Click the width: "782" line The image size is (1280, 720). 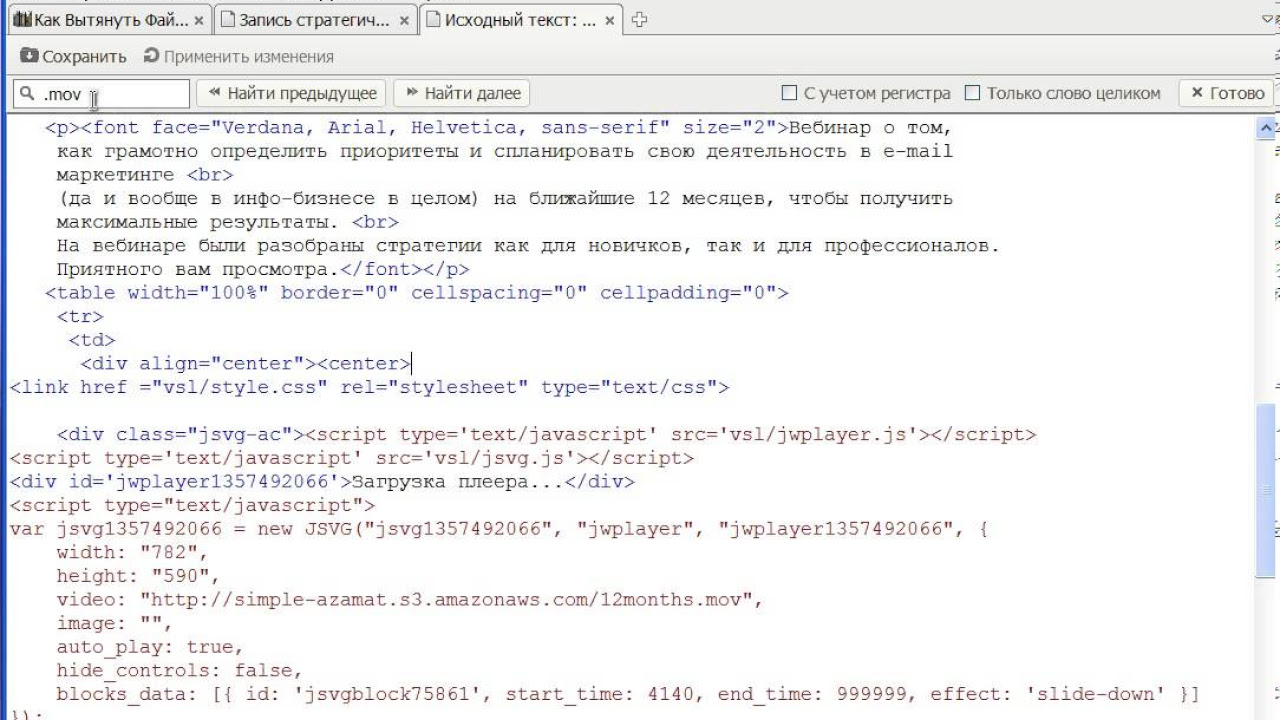pyautogui.click(x=132, y=553)
